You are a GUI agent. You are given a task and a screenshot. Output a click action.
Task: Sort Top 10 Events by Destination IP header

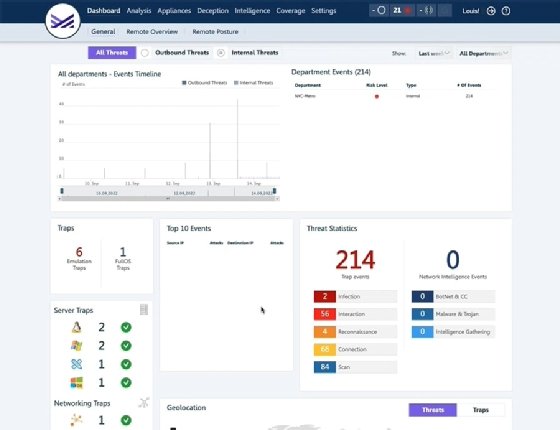pos(240,243)
